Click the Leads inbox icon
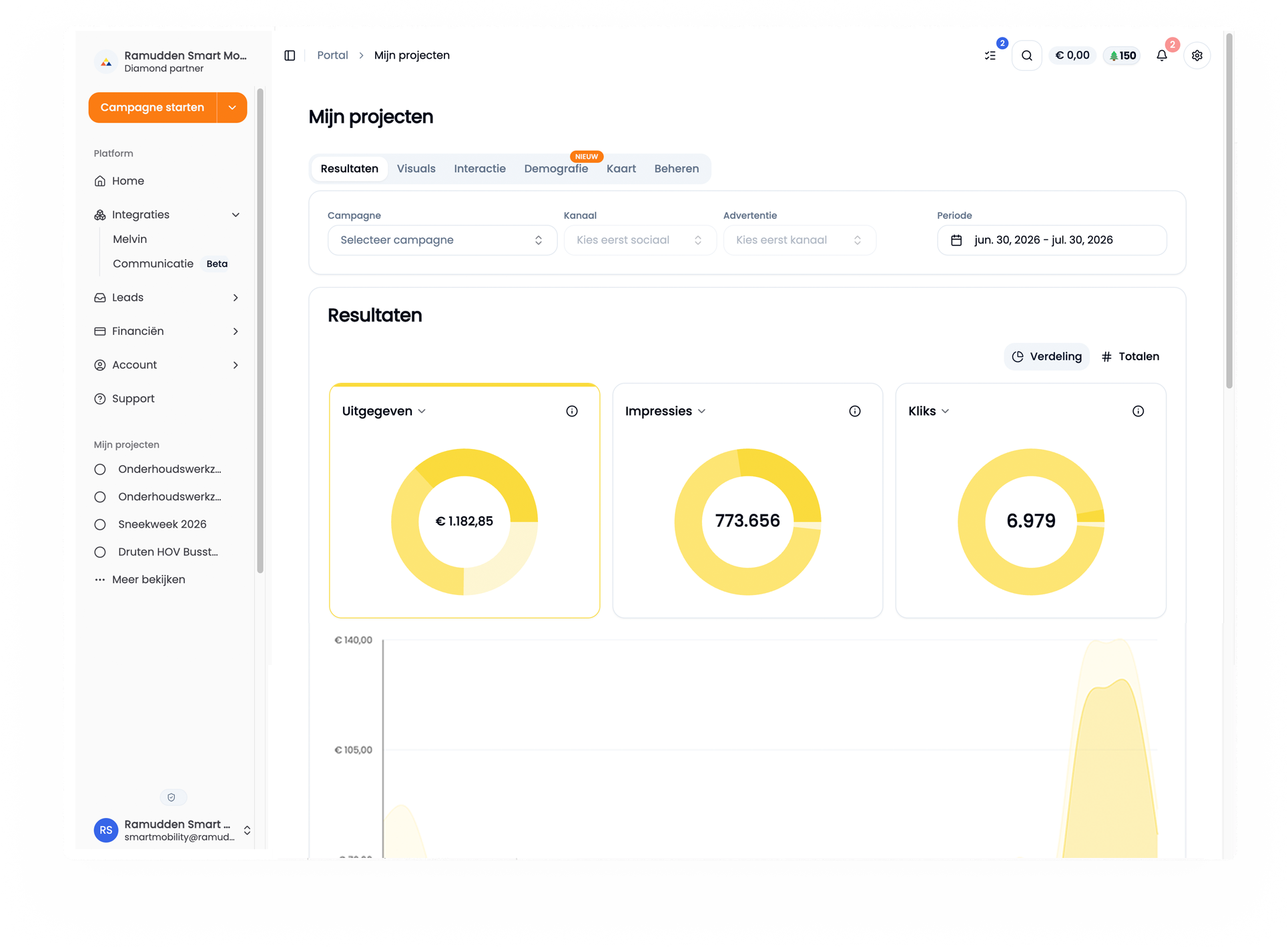This screenshot has width=1288, height=948. pos(100,298)
